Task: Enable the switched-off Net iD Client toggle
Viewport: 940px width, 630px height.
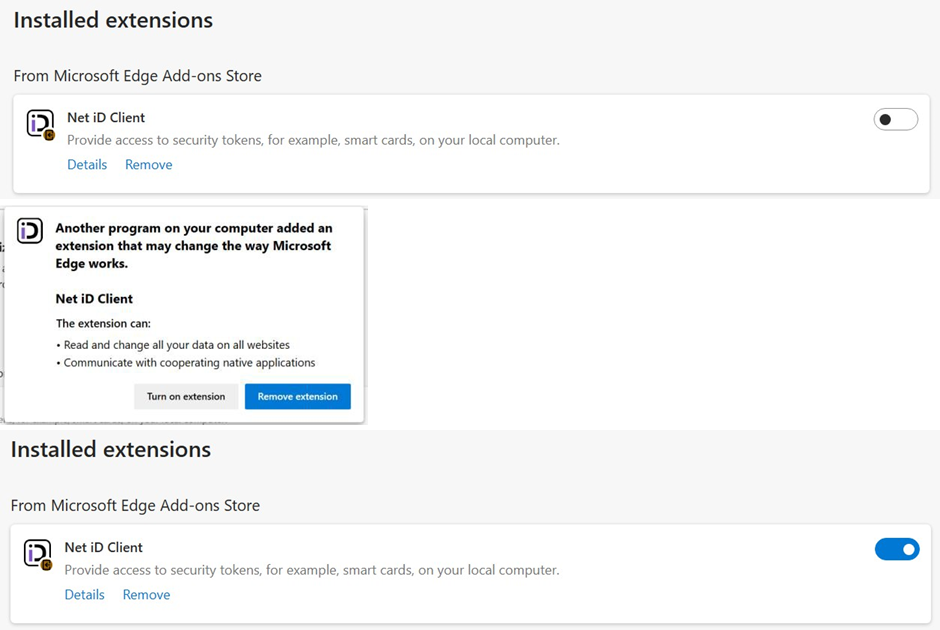Action: 895,120
